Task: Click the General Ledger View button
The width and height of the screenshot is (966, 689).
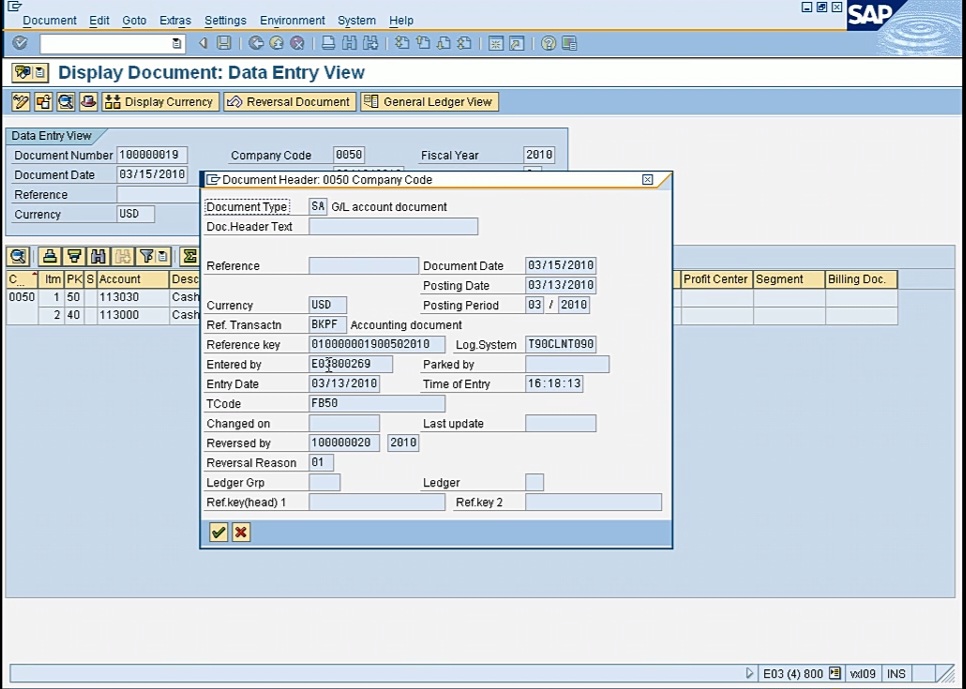Action: pos(429,102)
